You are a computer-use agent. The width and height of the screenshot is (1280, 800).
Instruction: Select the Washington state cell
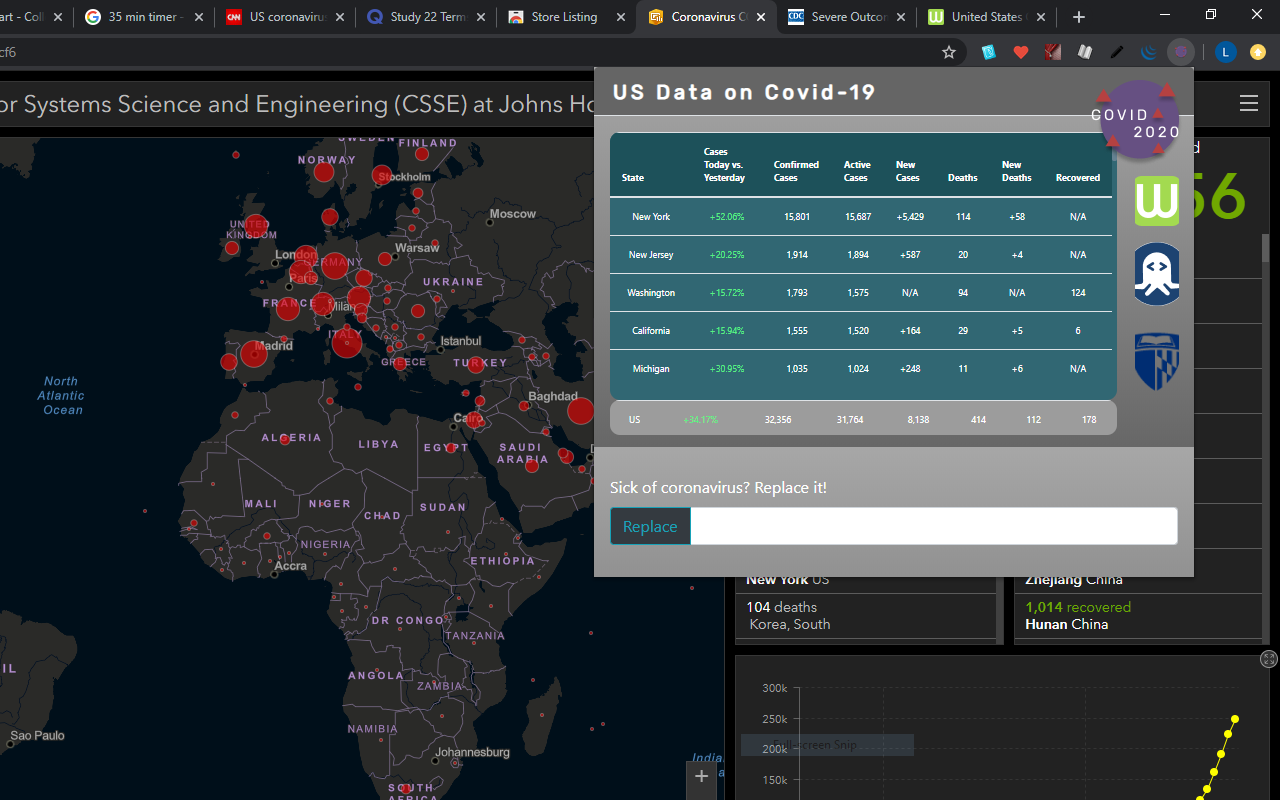651,293
